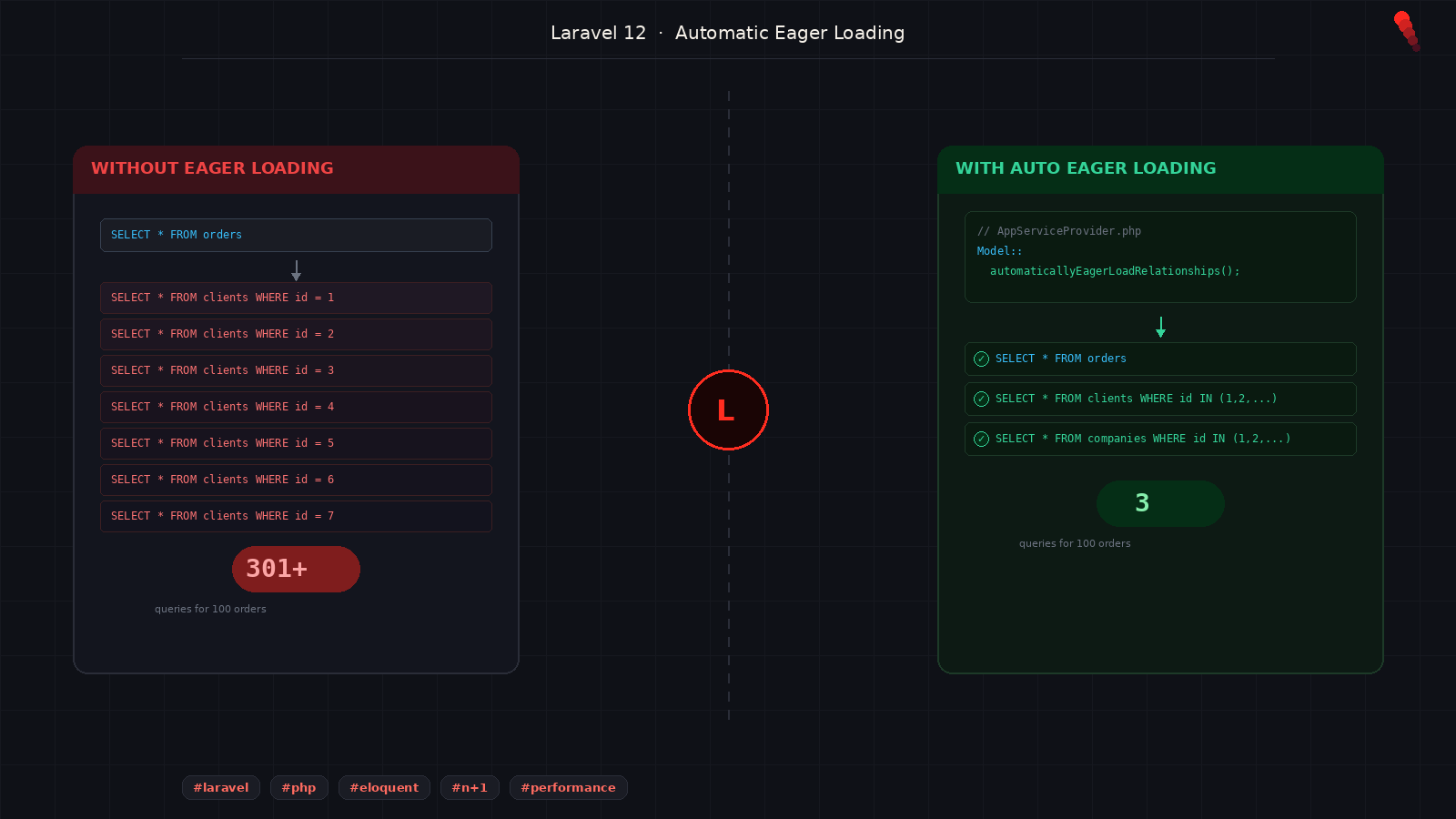Click the red comet icon in top corner
Viewport: 1456px width, 819px height.
click(1407, 31)
